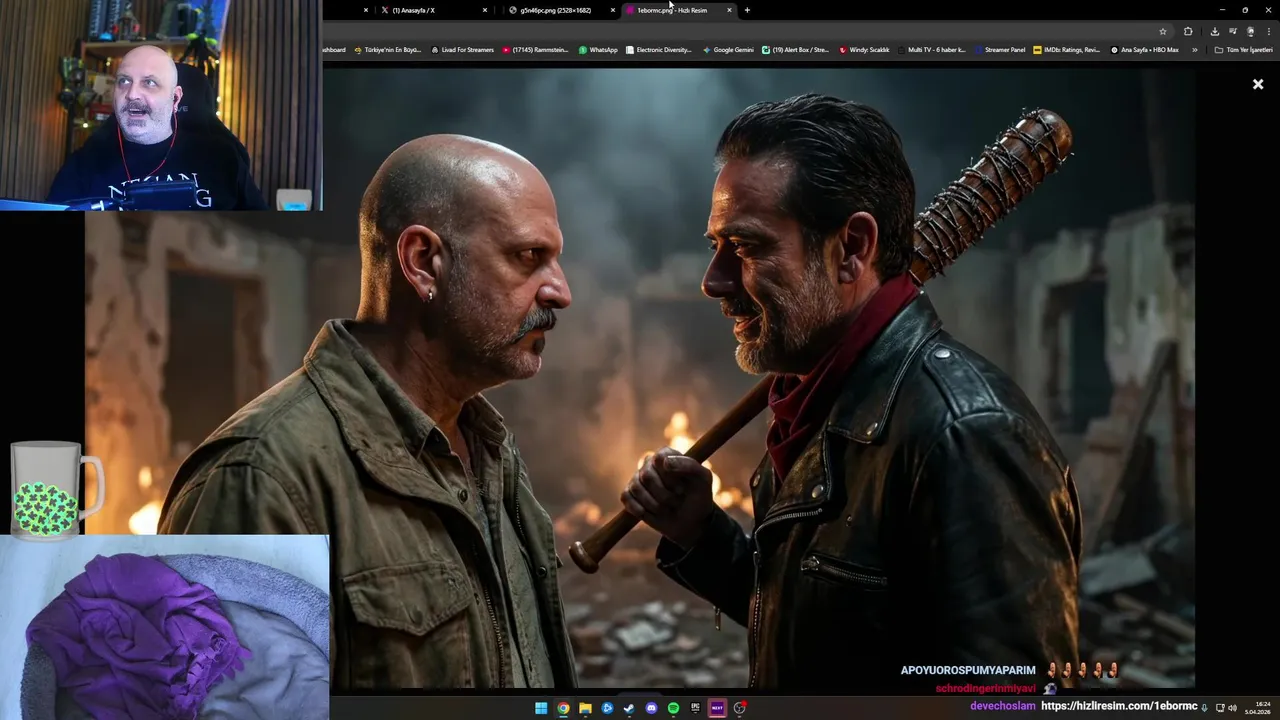Click the displayed image of the two men

(x=640, y=378)
